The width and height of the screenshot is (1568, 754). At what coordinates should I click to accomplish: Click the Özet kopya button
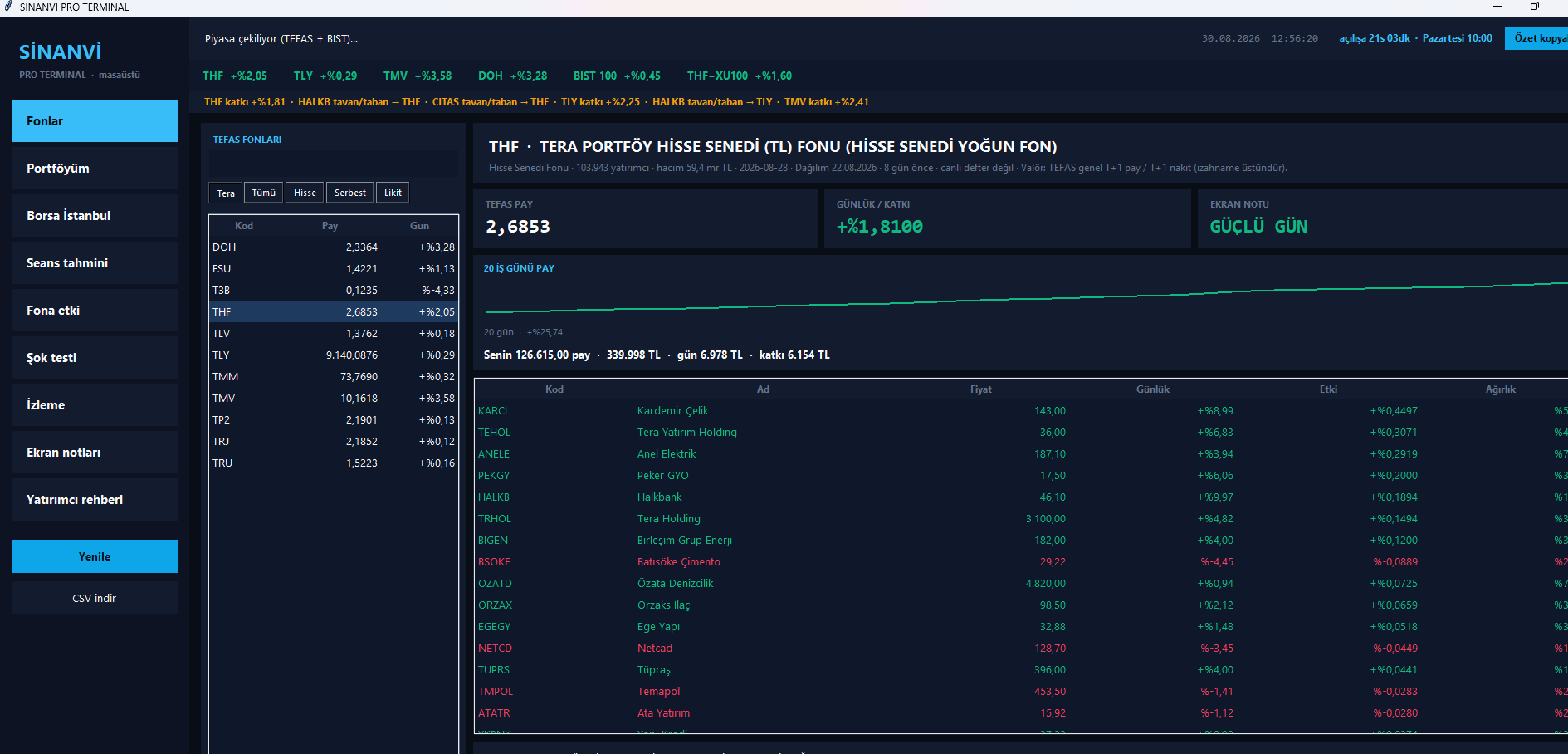pyautogui.click(x=1536, y=38)
